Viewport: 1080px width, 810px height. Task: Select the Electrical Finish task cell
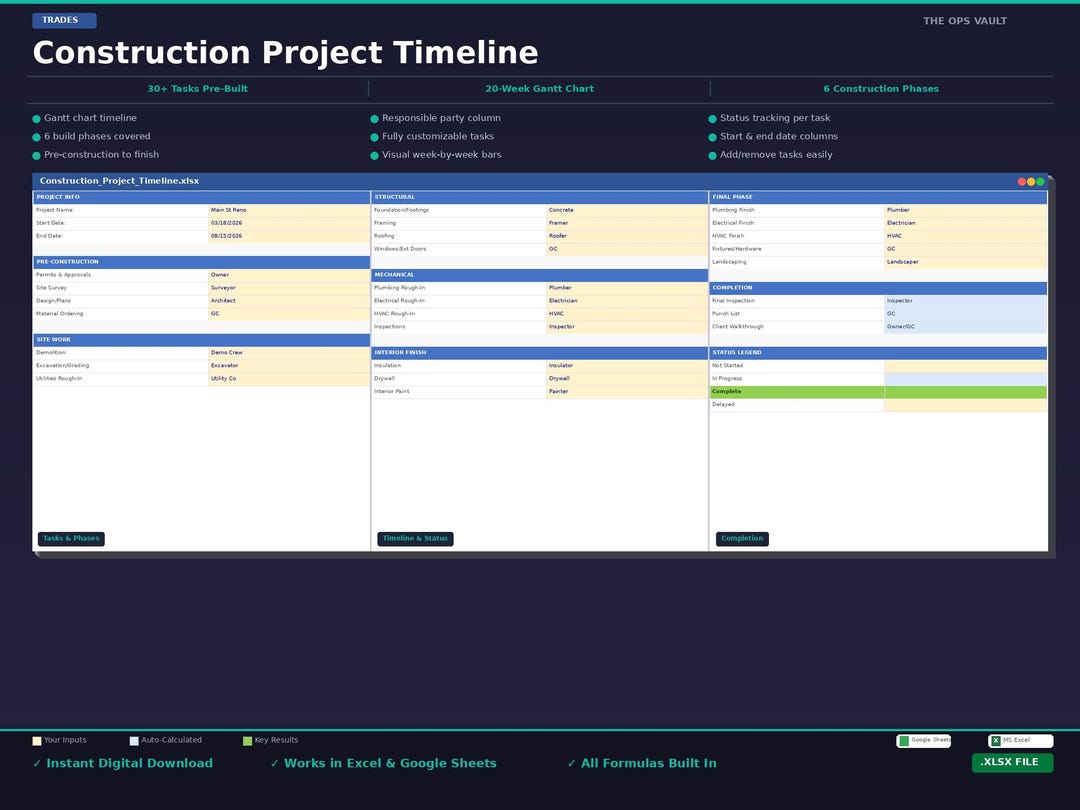(x=797, y=223)
